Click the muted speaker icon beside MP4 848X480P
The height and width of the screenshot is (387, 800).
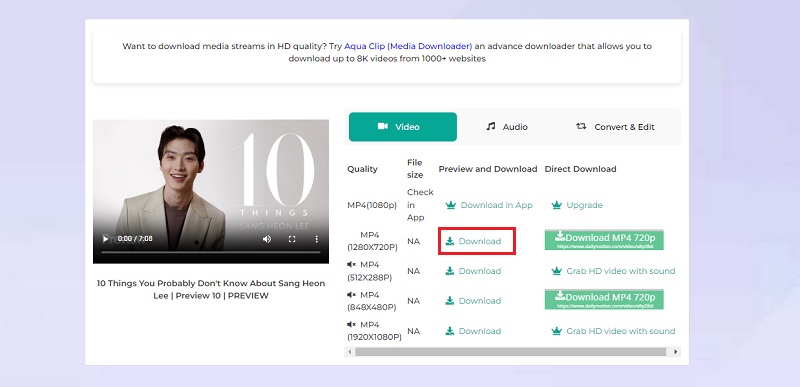351,295
